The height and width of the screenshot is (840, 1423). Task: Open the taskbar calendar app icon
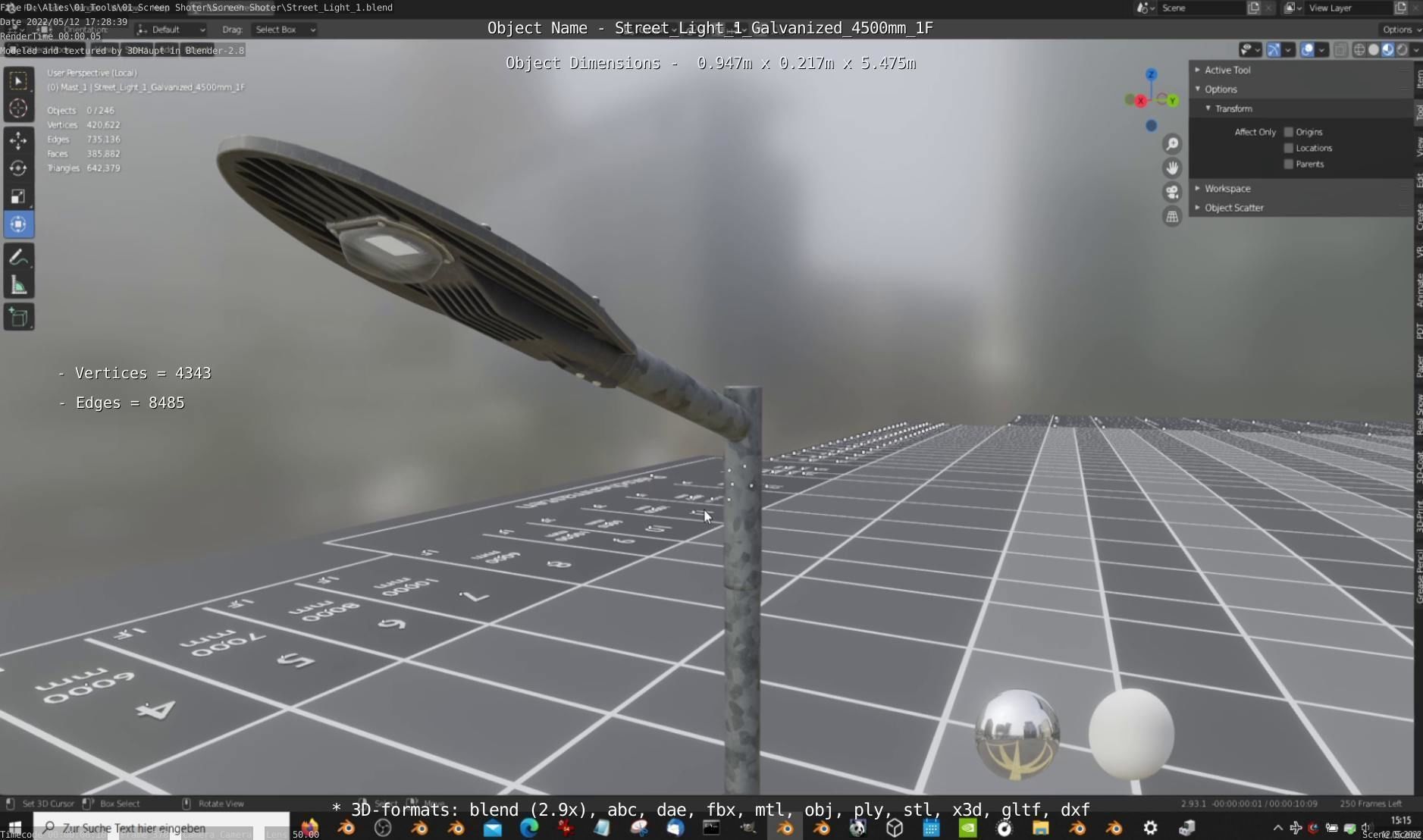tap(931, 828)
